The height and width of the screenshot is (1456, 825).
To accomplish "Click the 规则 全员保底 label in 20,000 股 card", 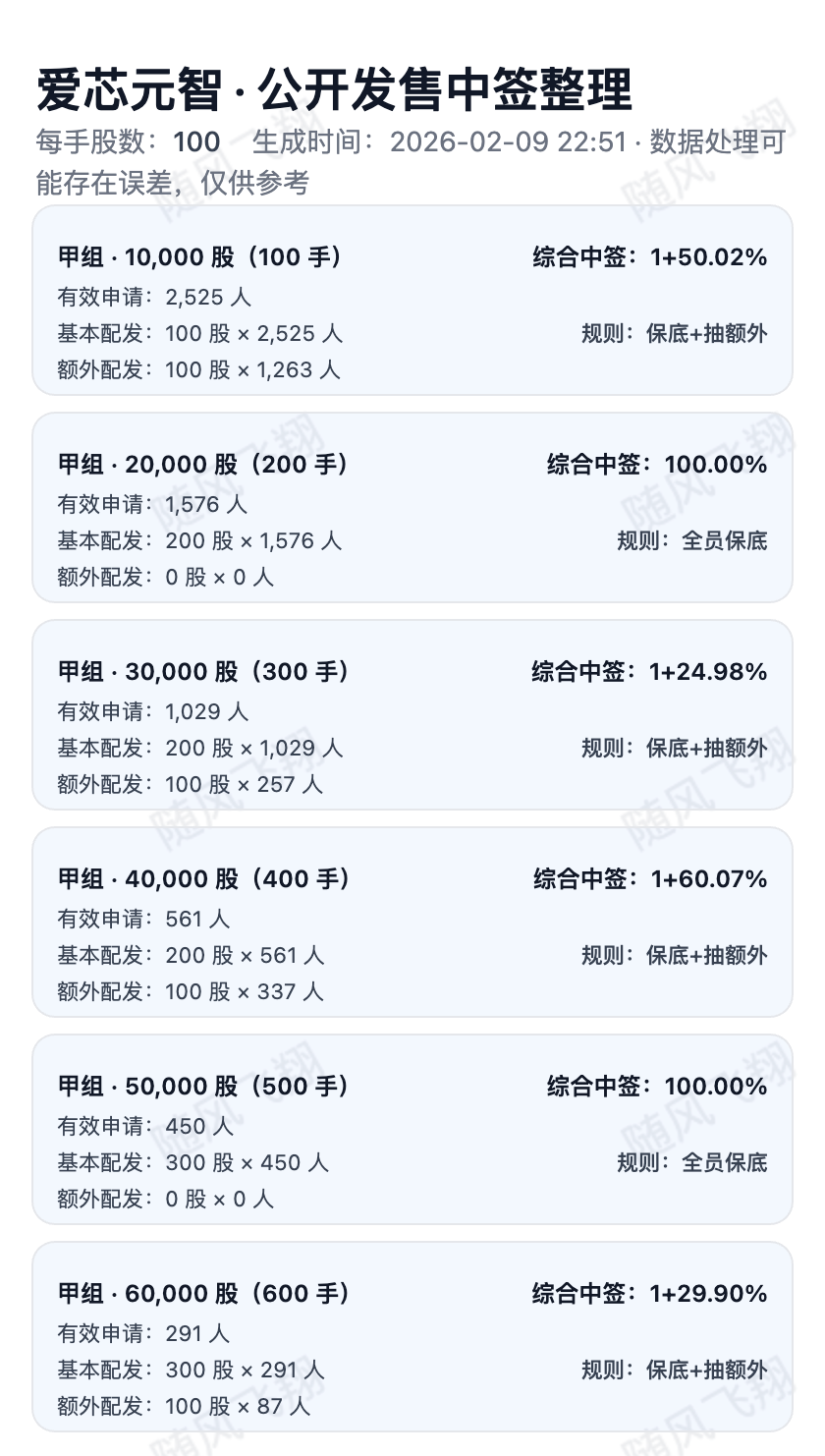I will tap(691, 540).
